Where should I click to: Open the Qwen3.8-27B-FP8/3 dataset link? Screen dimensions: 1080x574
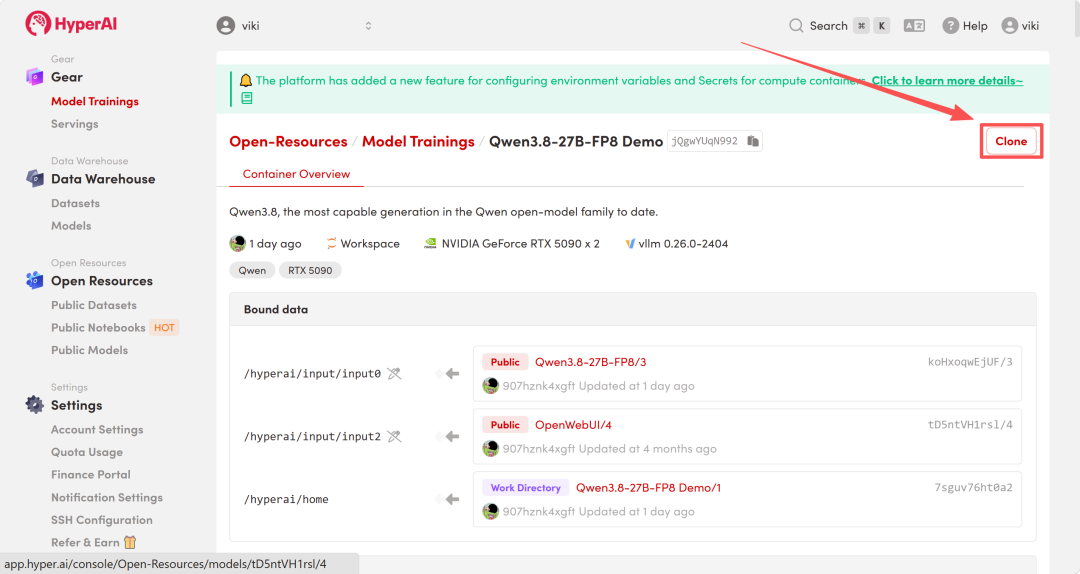(590, 362)
